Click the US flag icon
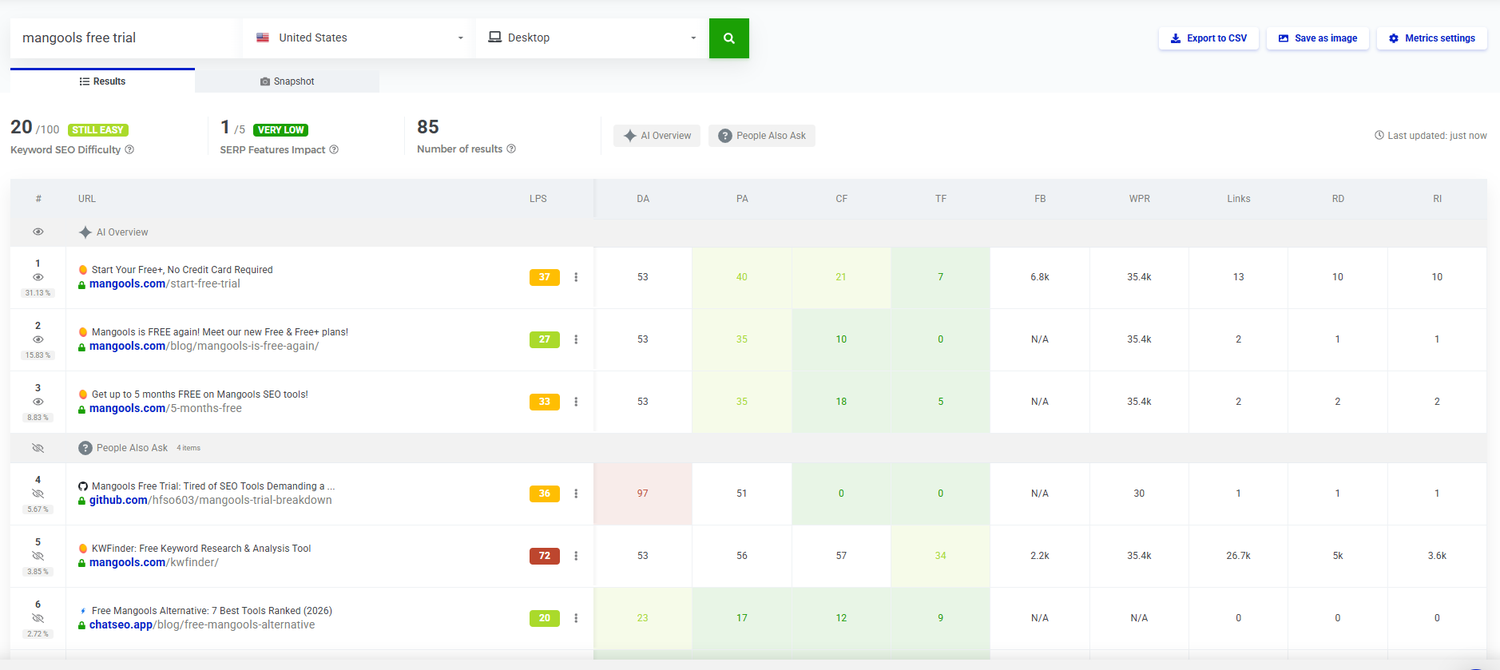Viewport: 1500px width, 670px height. click(x=263, y=38)
